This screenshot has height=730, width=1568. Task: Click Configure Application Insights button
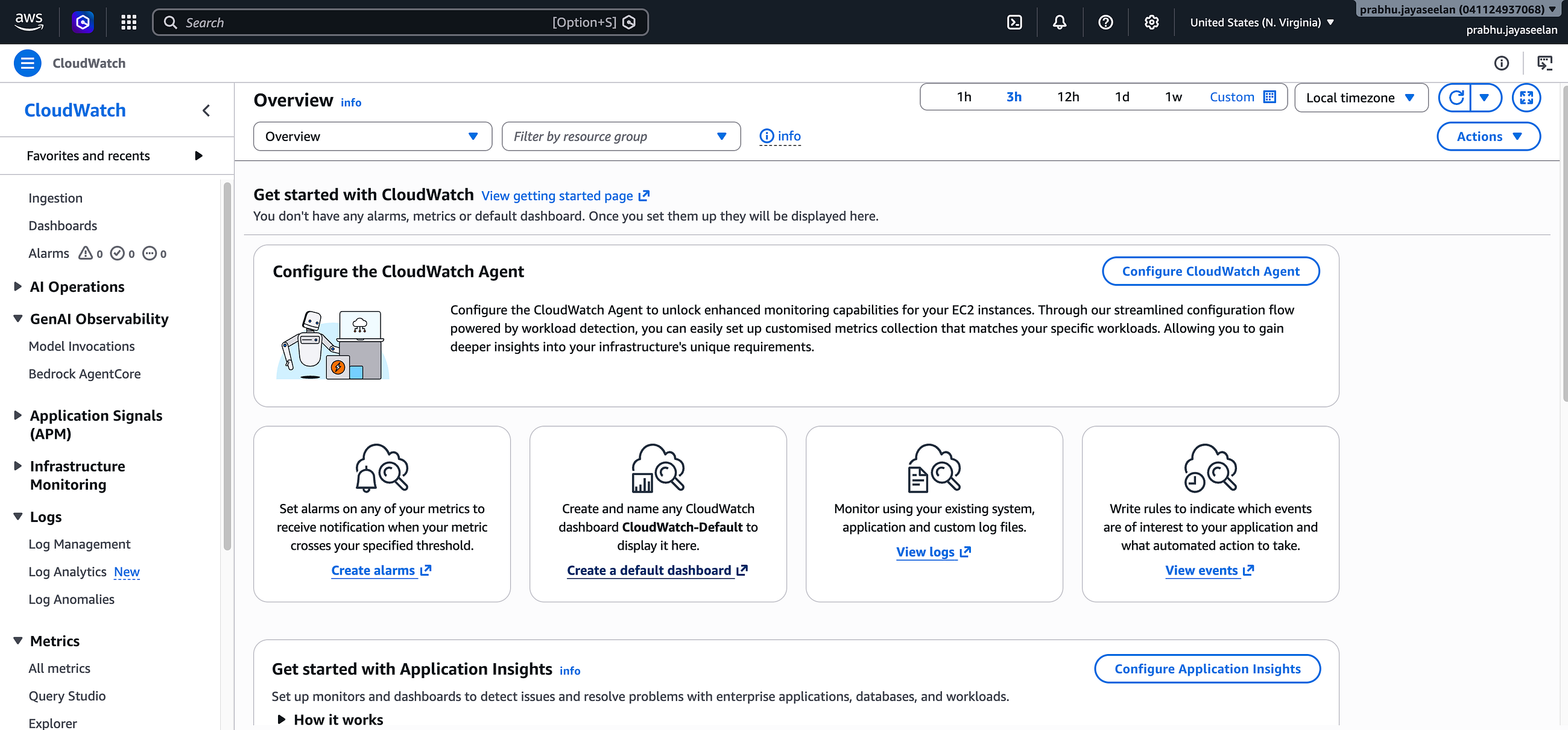[1207, 669]
